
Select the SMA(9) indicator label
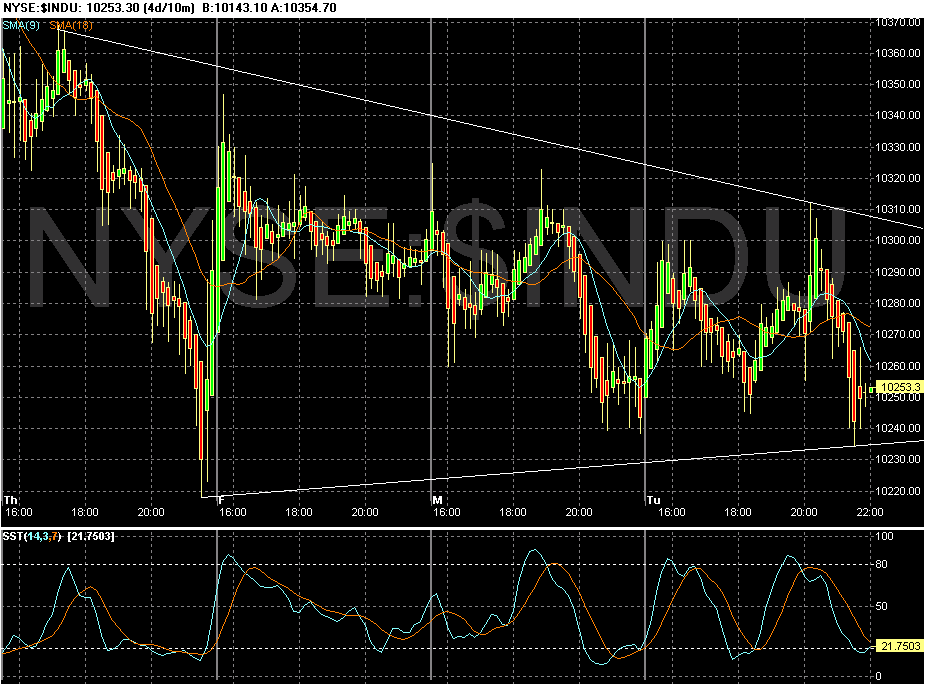pos(20,25)
